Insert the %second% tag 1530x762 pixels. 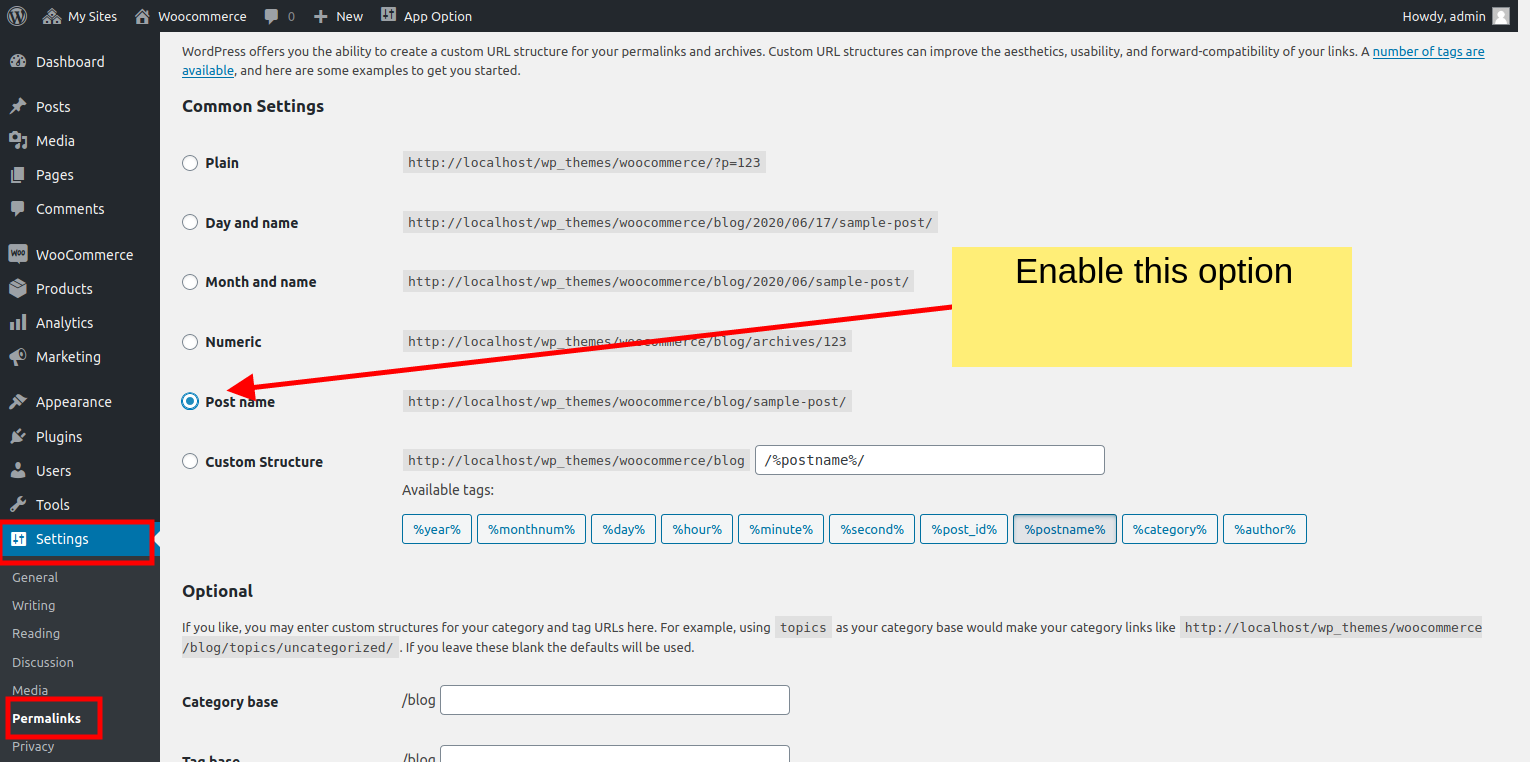click(x=872, y=529)
